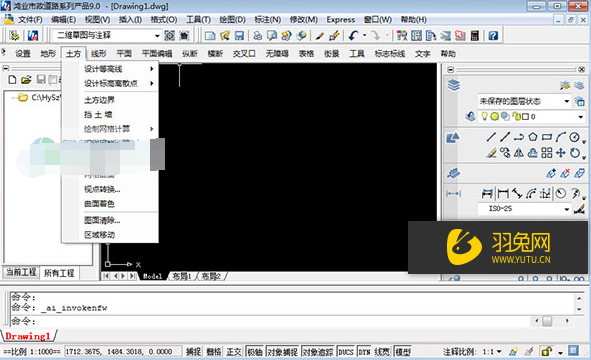Toggle the 捕捉 snap mode in status bar
Screen dimensions: 591x360
tap(193, 352)
